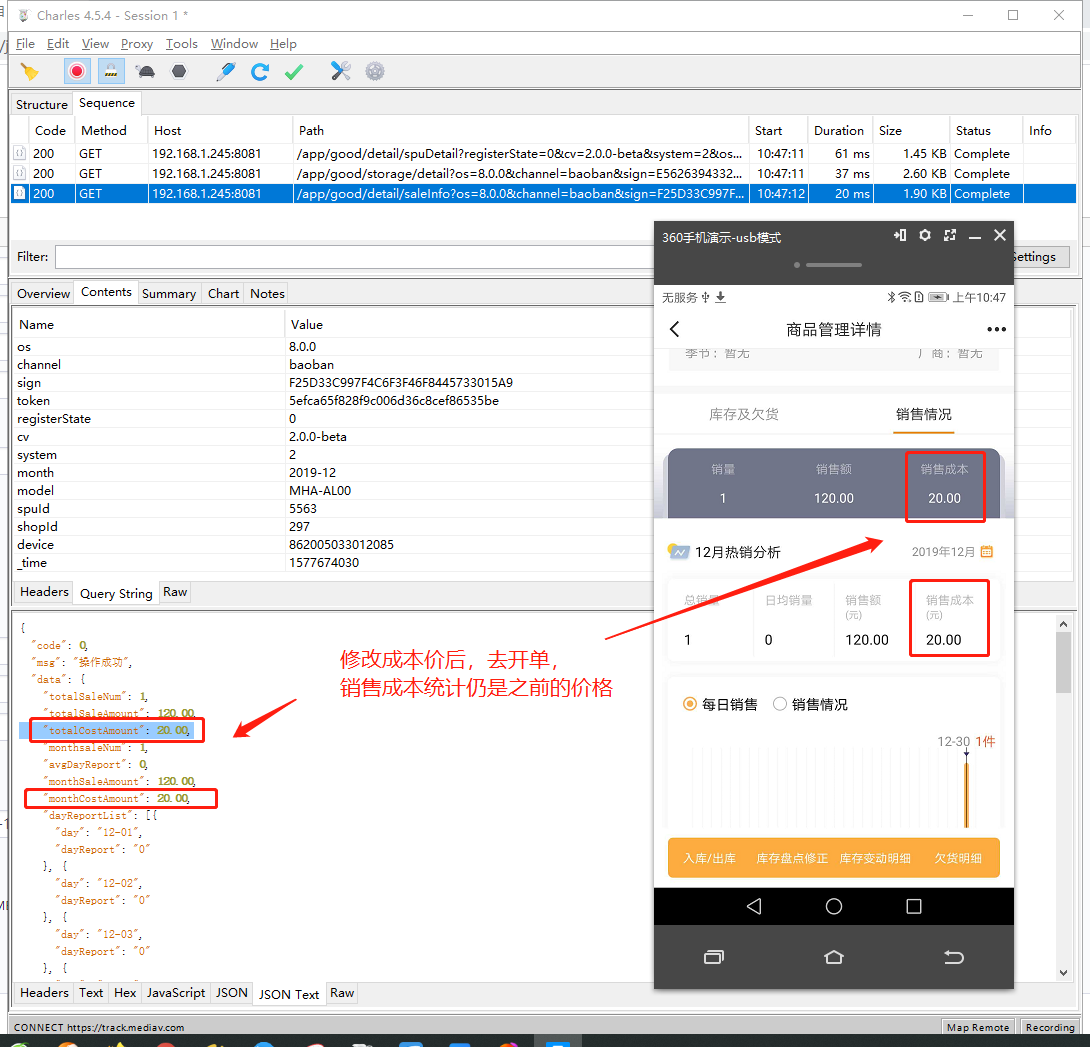Switch to the Sequence tab

106,103
